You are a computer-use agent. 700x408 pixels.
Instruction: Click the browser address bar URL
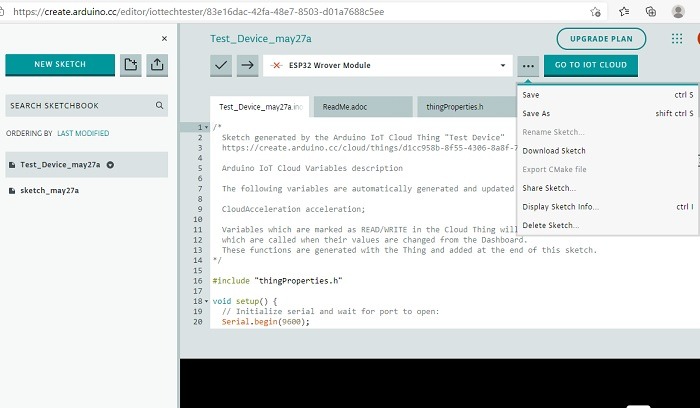coord(199,12)
